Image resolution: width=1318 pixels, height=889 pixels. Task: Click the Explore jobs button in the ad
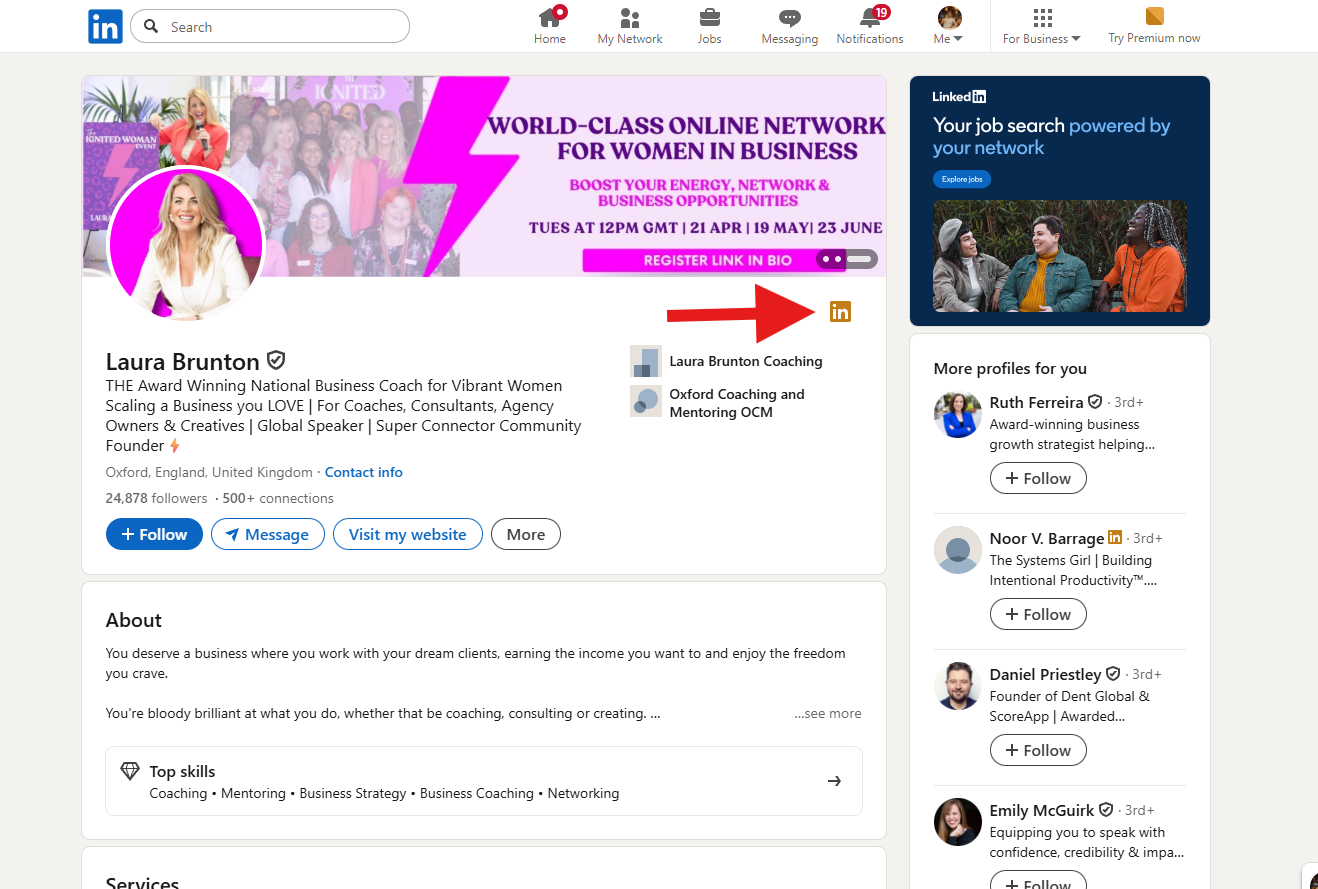pos(962,179)
